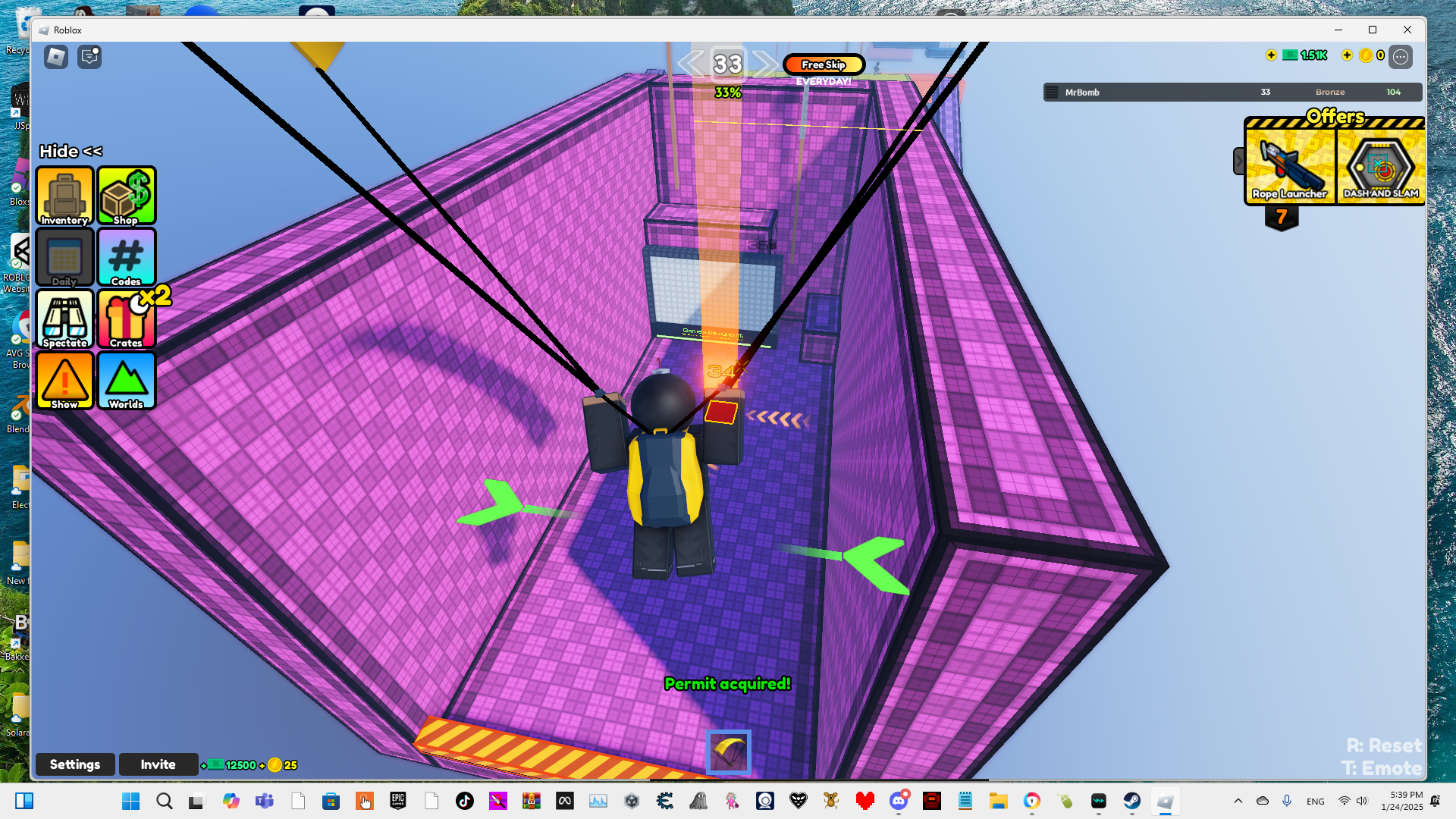Go to next stage with right arrow
This screenshot has height=819, width=1456.
click(x=764, y=64)
